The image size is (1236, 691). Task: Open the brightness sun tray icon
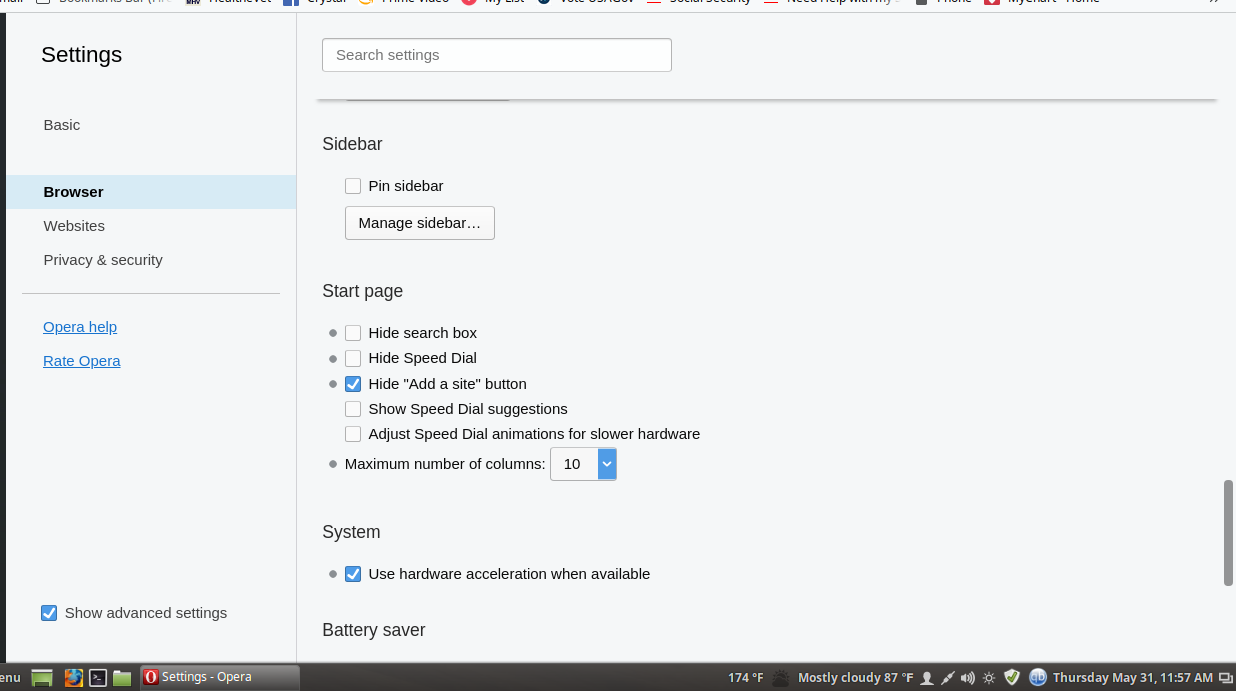click(x=989, y=678)
